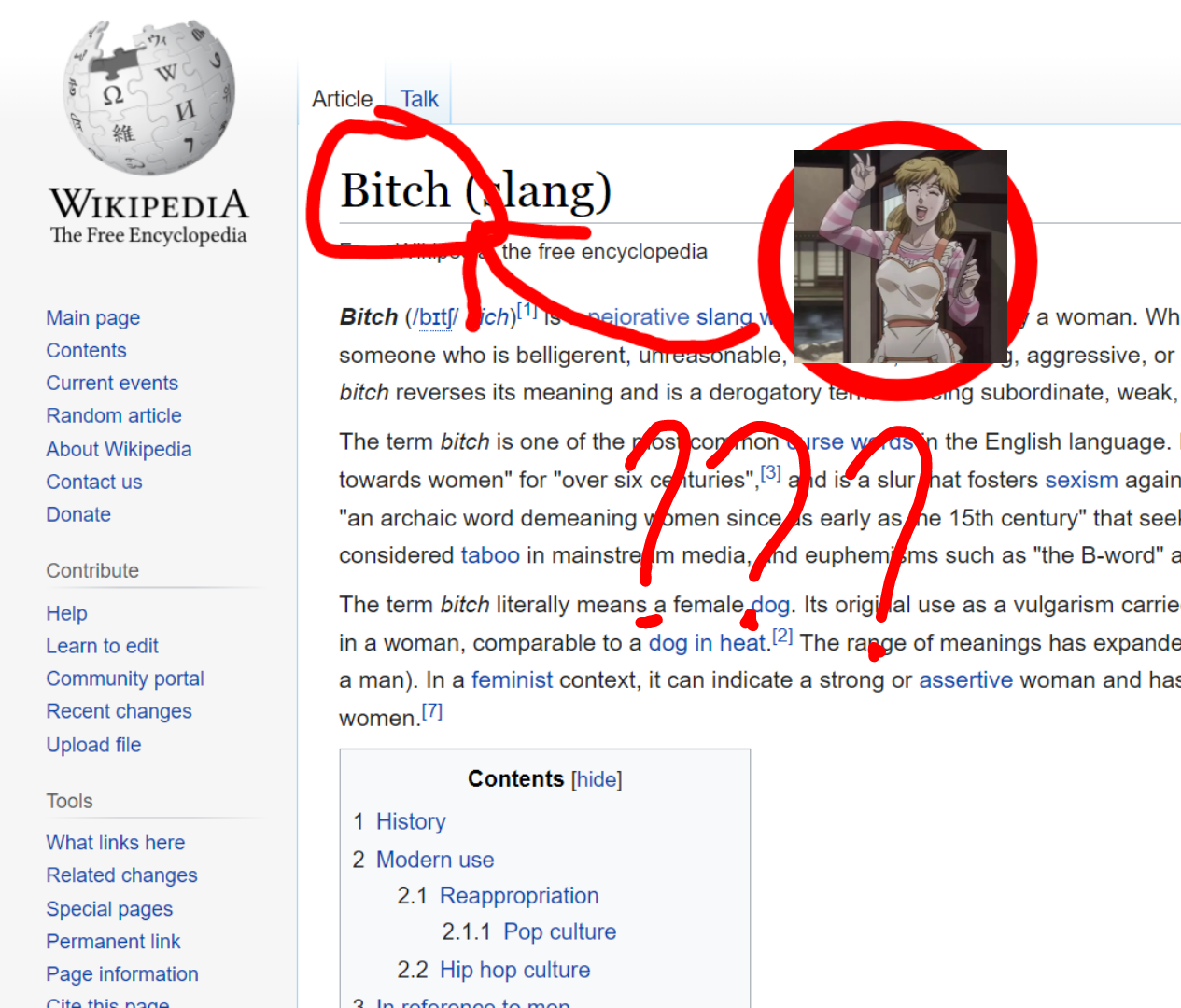Click the taboo hyperlink in text
The width and height of the screenshot is (1181, 1008).
[x=490, y=556]
